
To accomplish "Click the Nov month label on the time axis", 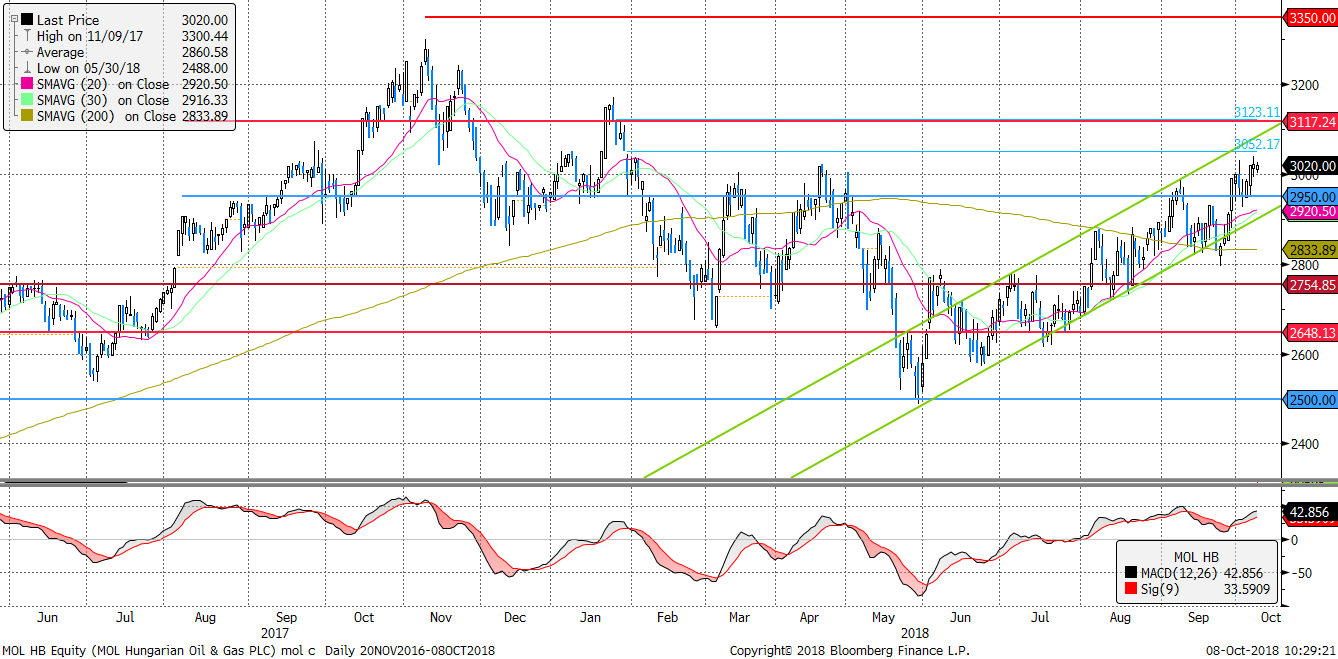I will (442, 618).
